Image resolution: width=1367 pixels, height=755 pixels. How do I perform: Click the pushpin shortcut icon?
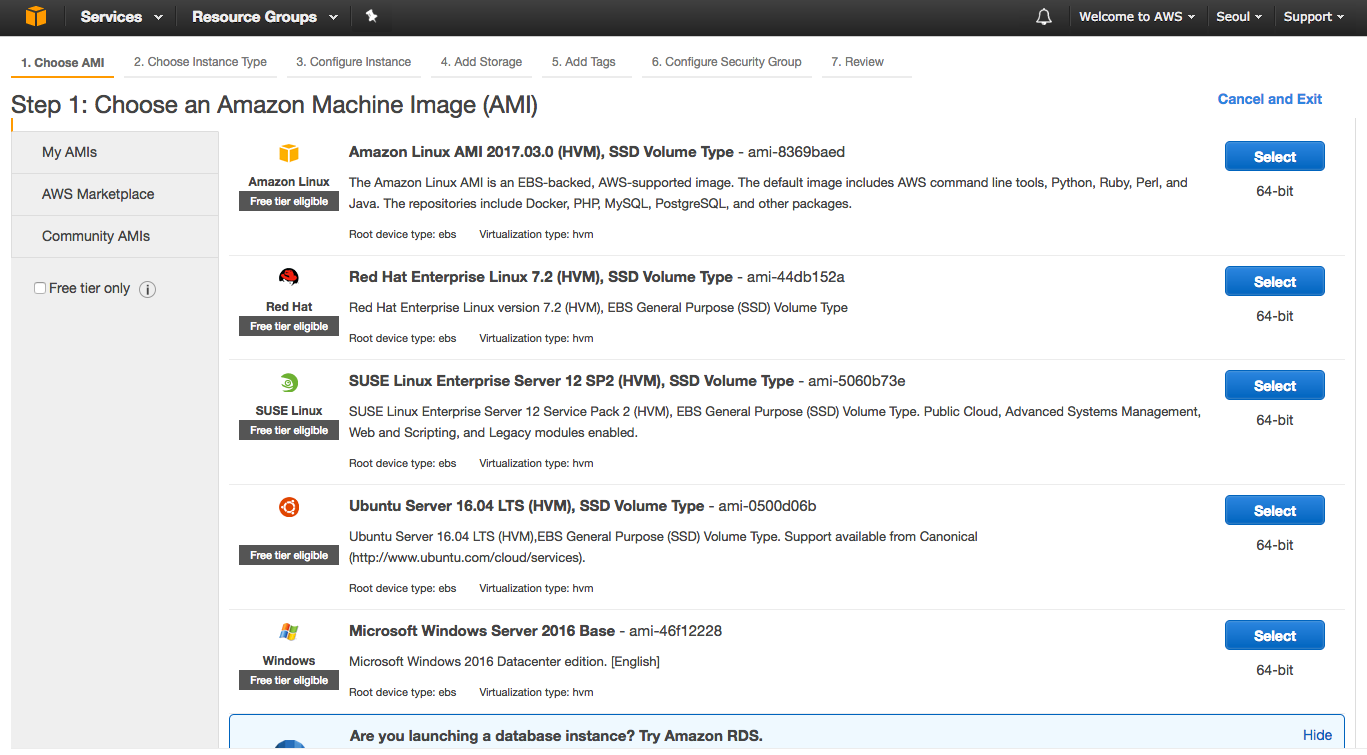(372, 16)
